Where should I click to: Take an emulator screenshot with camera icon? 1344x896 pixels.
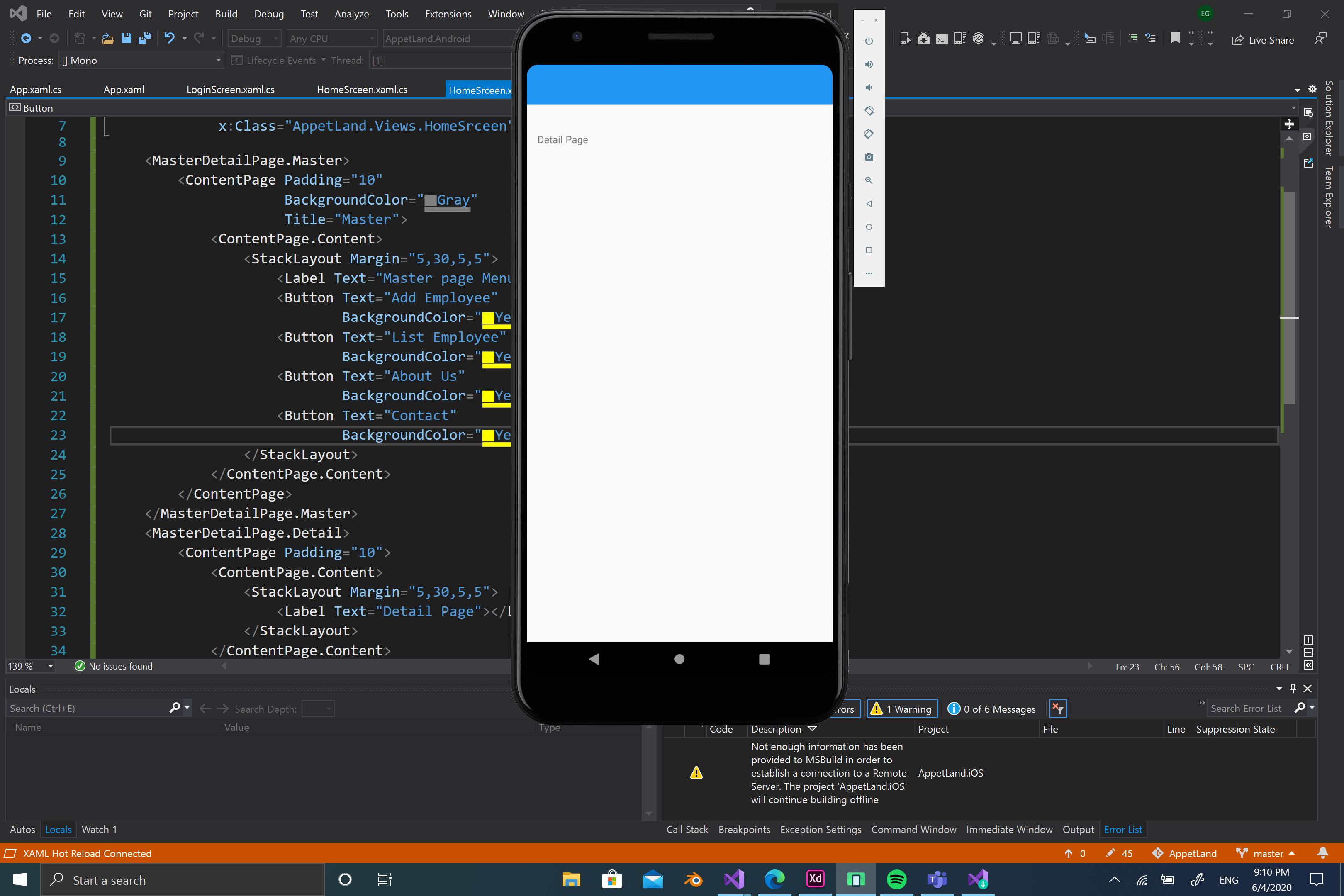tap(869, 157)
